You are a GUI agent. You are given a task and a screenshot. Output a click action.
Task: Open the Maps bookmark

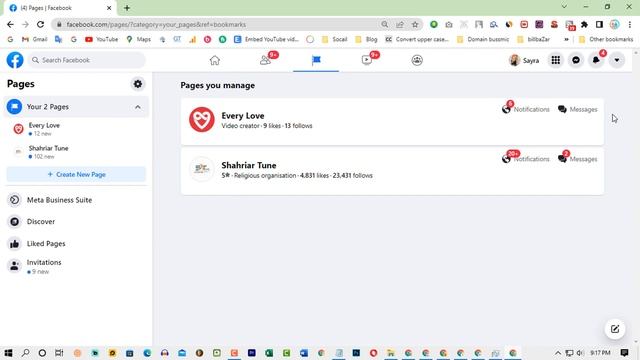[x=139, y=39]
